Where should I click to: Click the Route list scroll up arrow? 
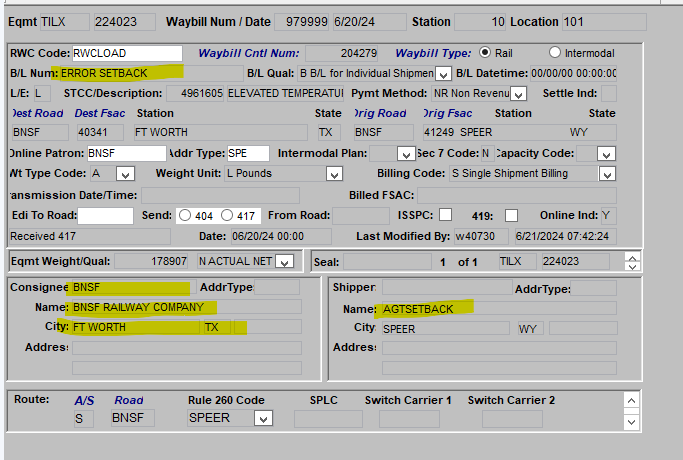pyautogui.click(x=632, y=400)
